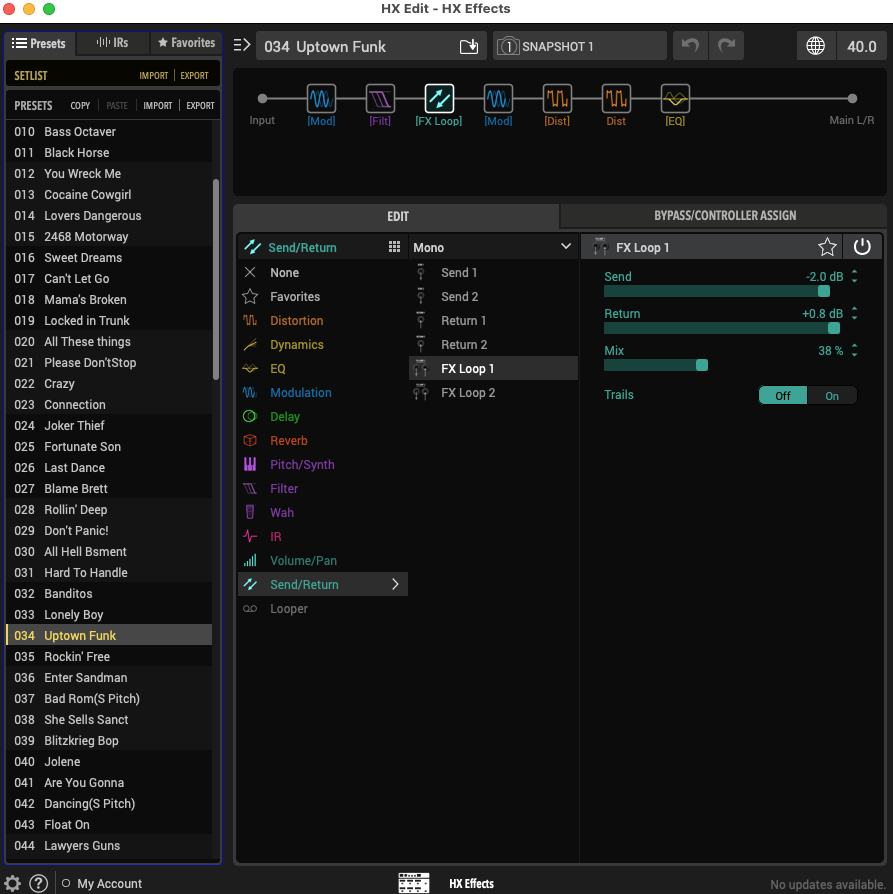The image size is (893, 894).
Task: Click the EQ block in signal path
Action: [675, 98]
